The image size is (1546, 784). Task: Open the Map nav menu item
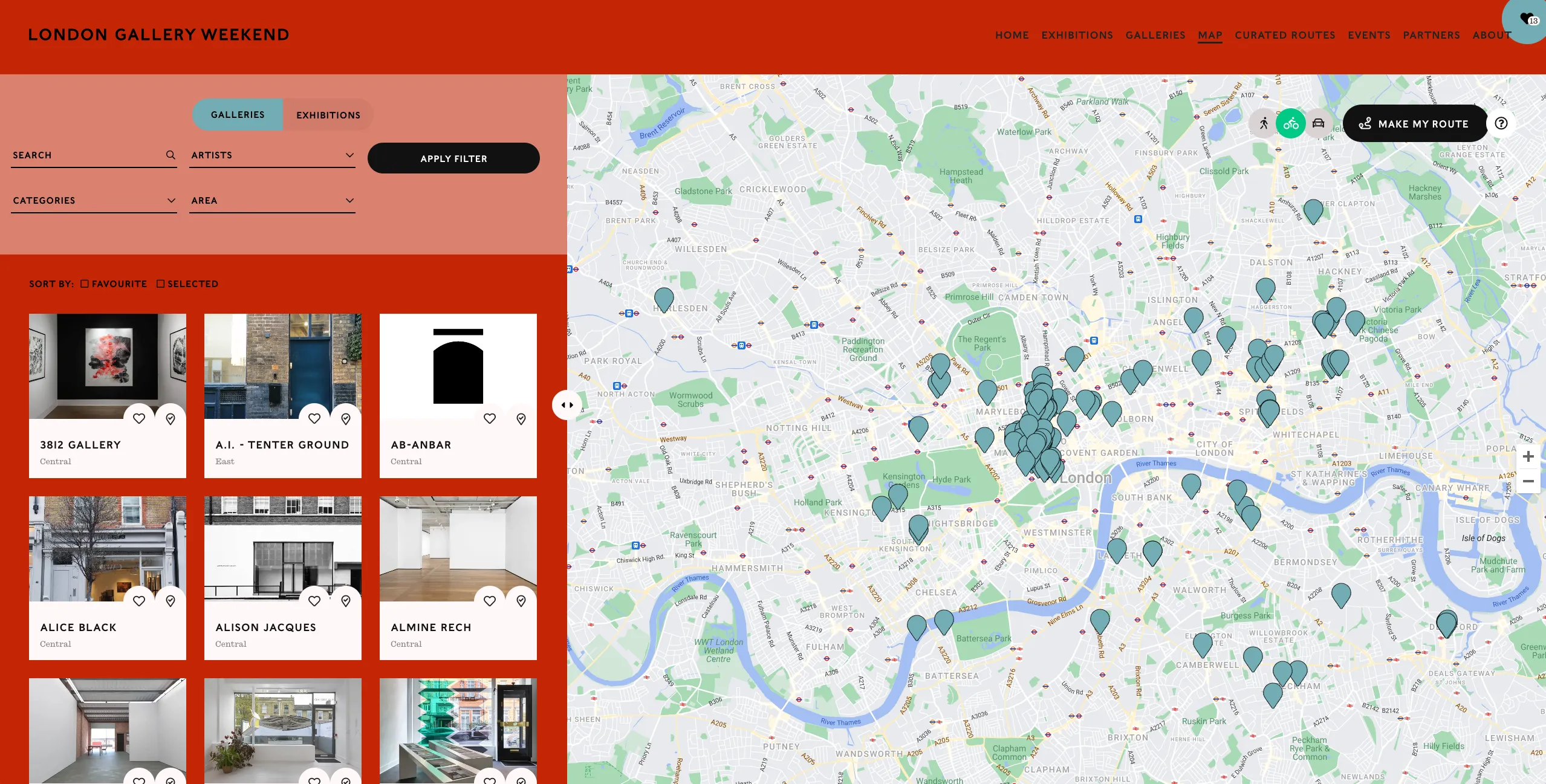click(x=1210, y=35)
